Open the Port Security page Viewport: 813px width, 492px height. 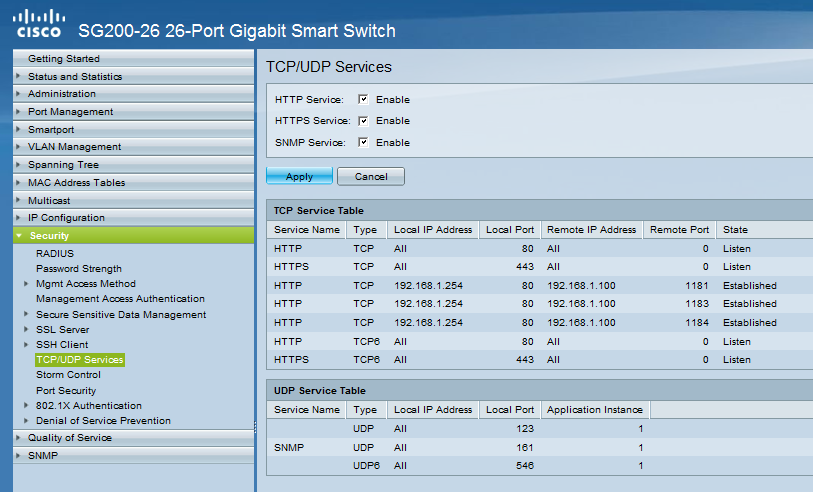click(66, 390)
